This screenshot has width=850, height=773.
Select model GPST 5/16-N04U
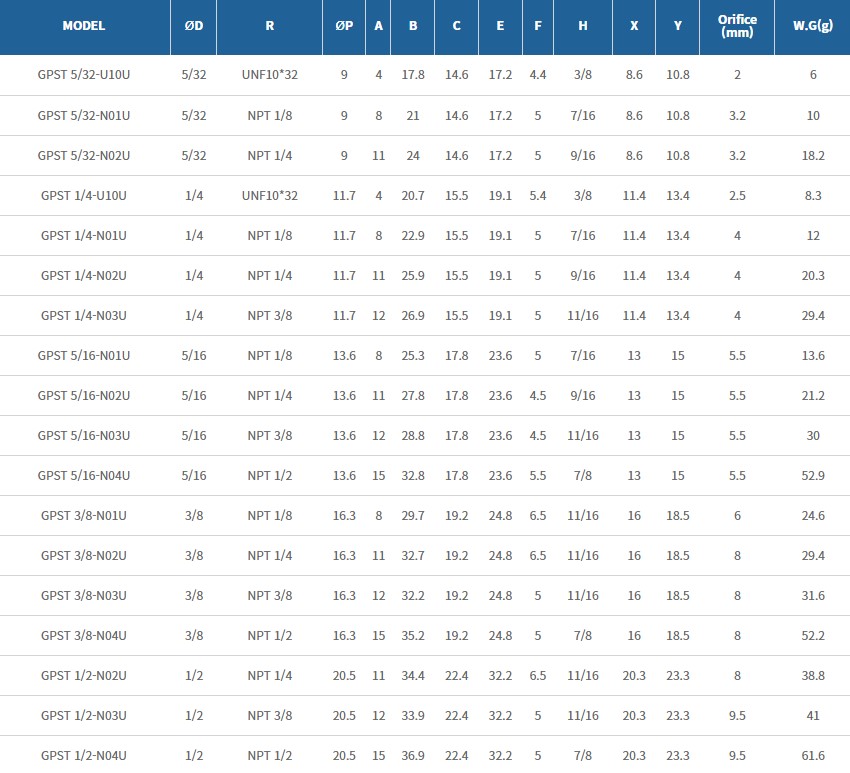point(84,475)
